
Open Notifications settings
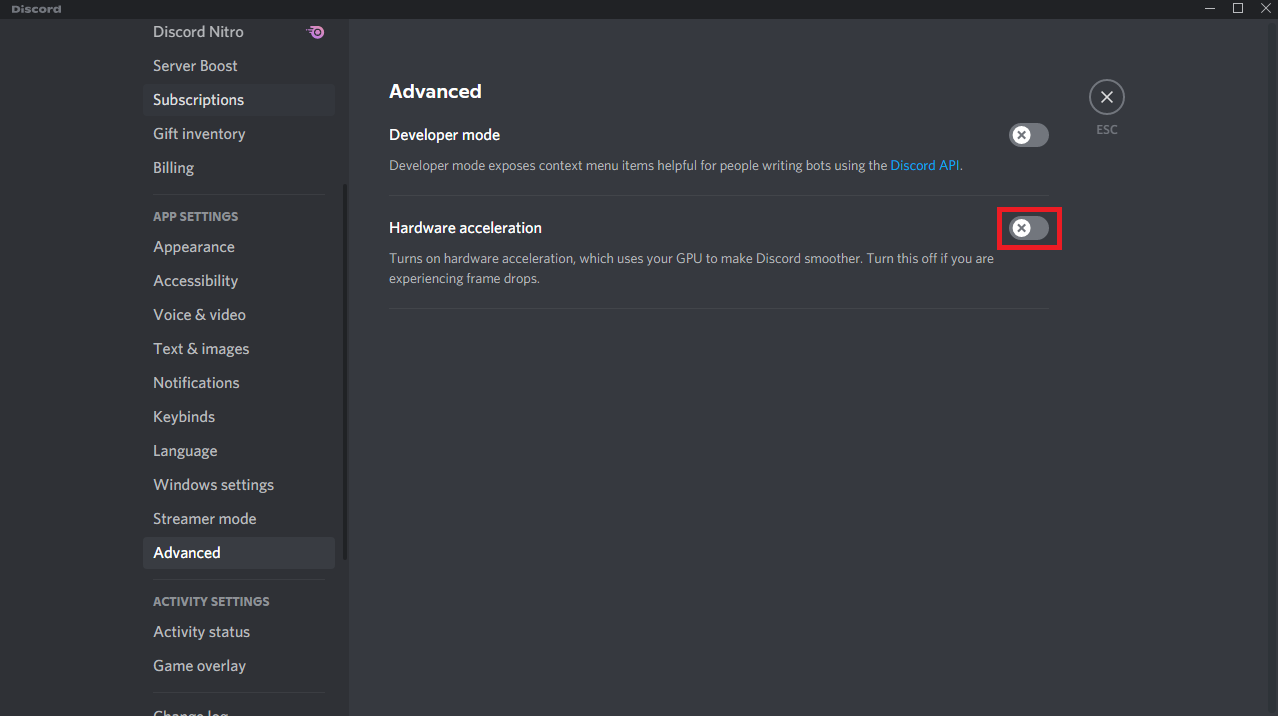pyautogui.click(x=196, y=383)
